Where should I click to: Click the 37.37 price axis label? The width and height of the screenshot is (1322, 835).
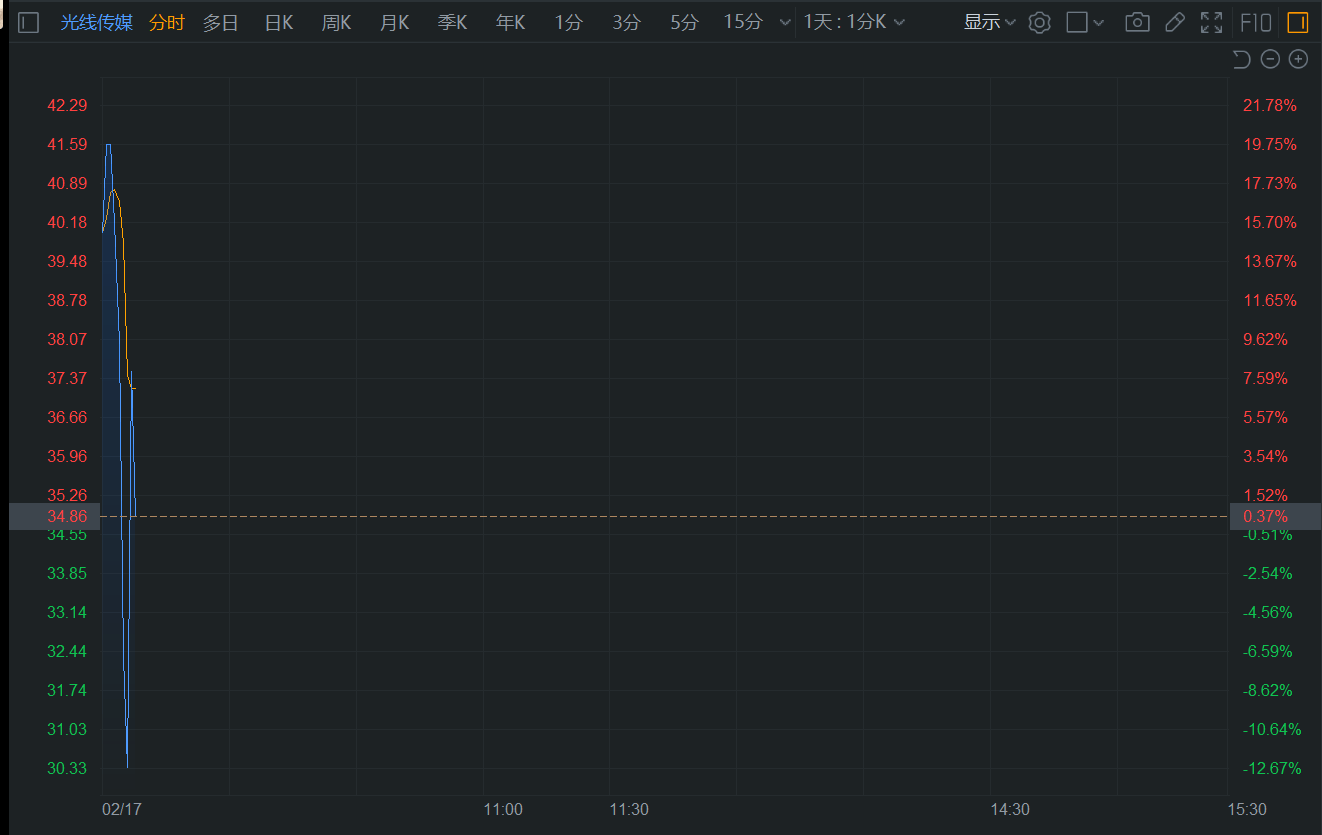coord(67,378)
